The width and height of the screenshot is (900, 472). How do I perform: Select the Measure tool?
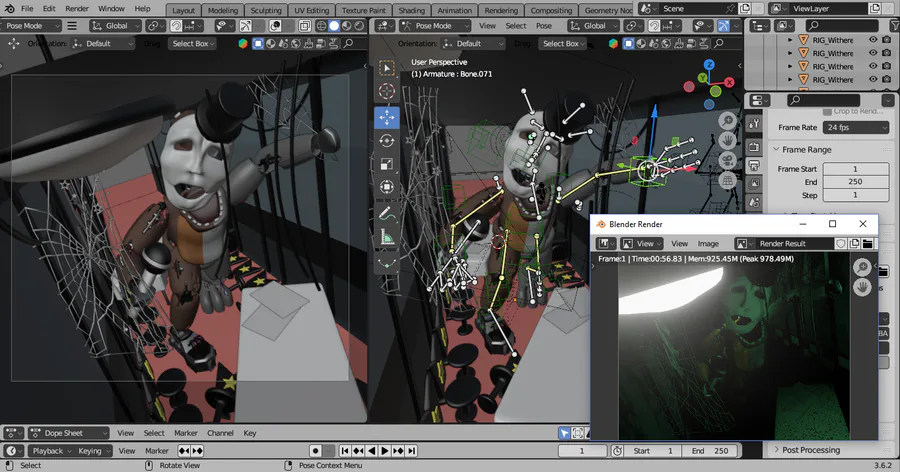pos(387,237)
